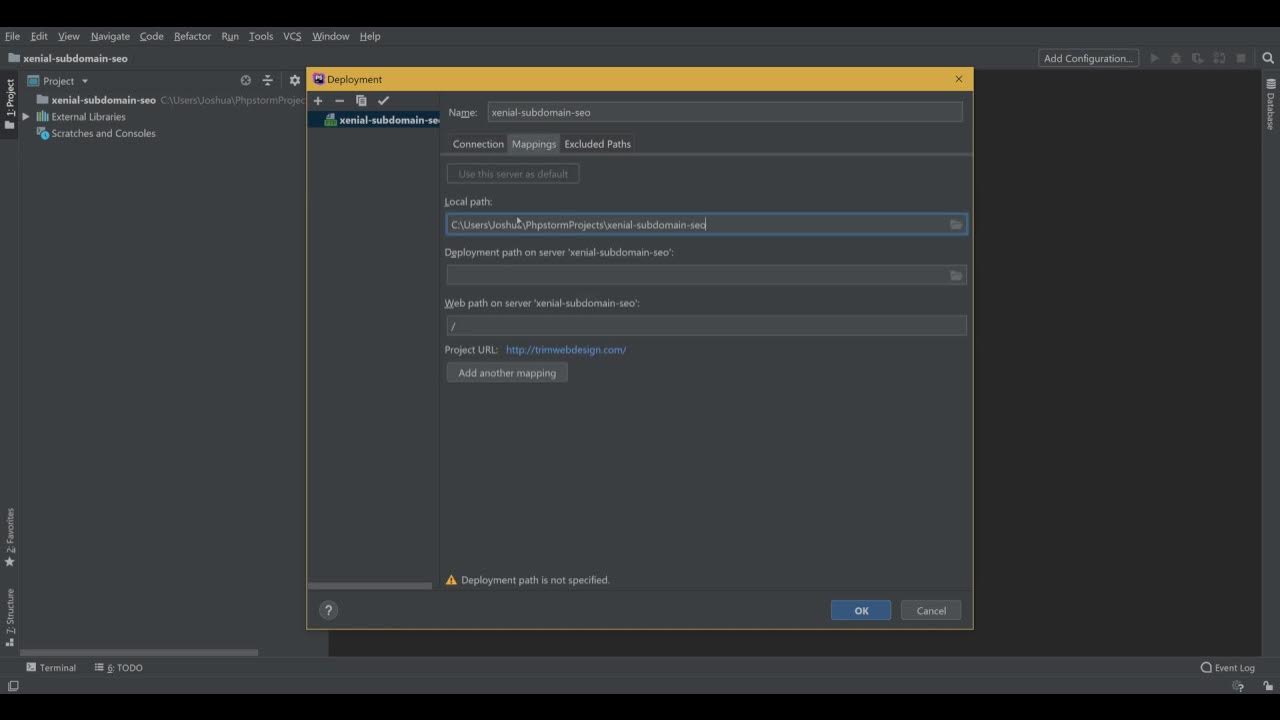Viewport: 1280px width, 720px height.
Task: Click Project panel horizontal scrollbar
Action: pos(139,652)
